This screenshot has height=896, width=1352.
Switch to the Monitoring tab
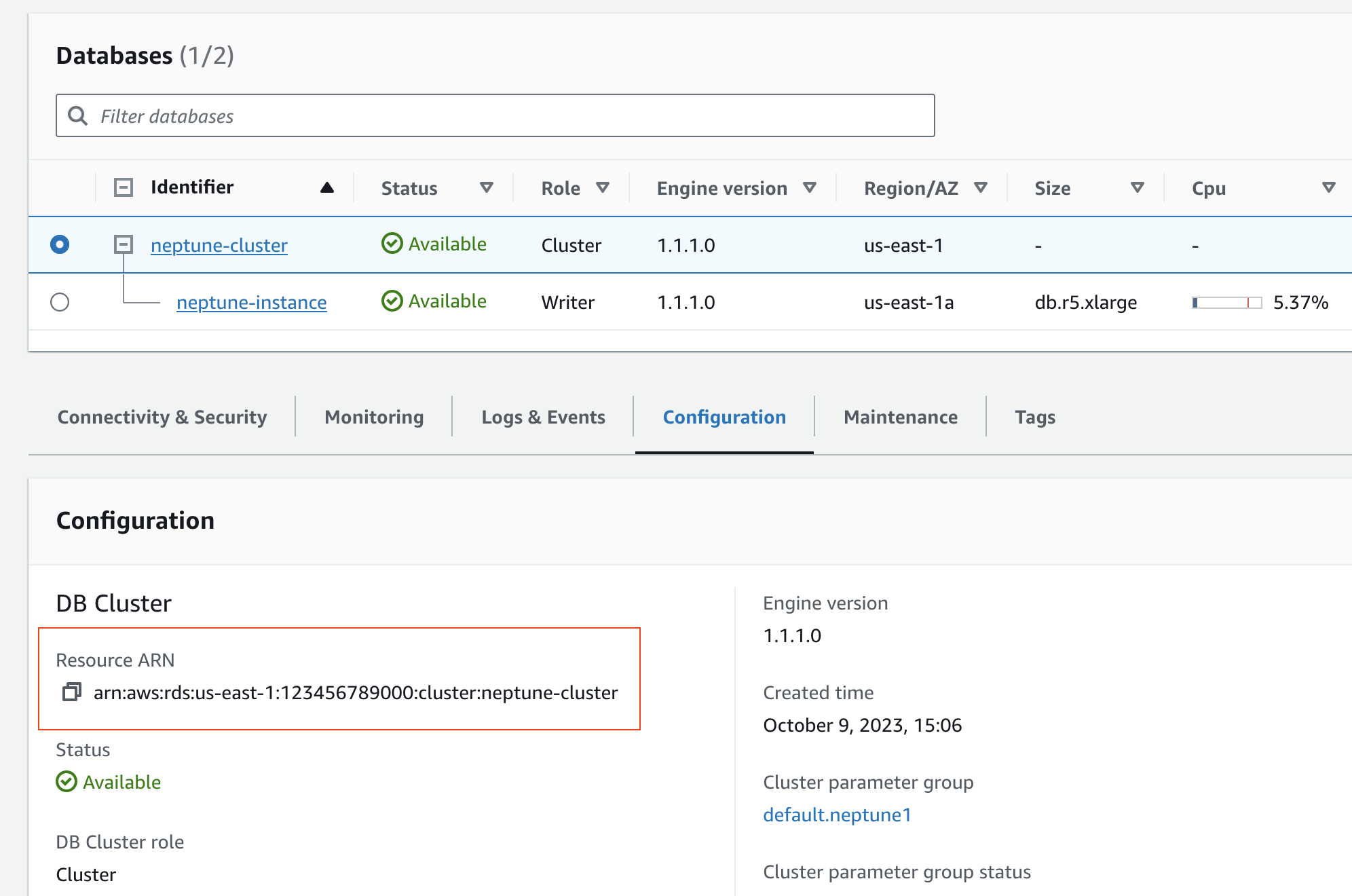point(374,417)
